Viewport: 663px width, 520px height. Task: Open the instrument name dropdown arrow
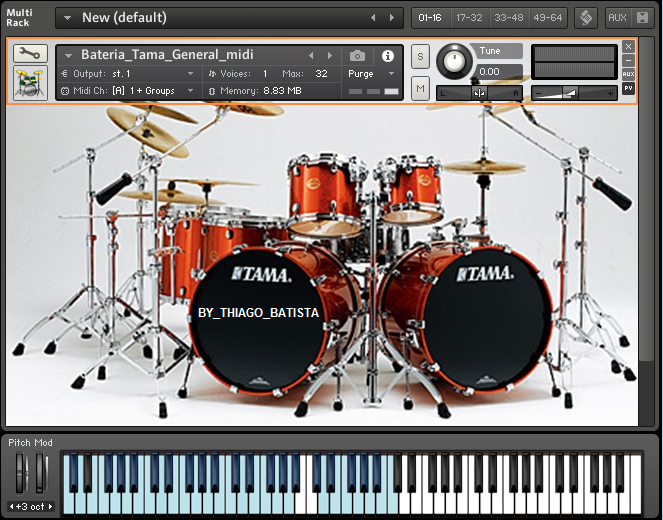tap(69, 55)
